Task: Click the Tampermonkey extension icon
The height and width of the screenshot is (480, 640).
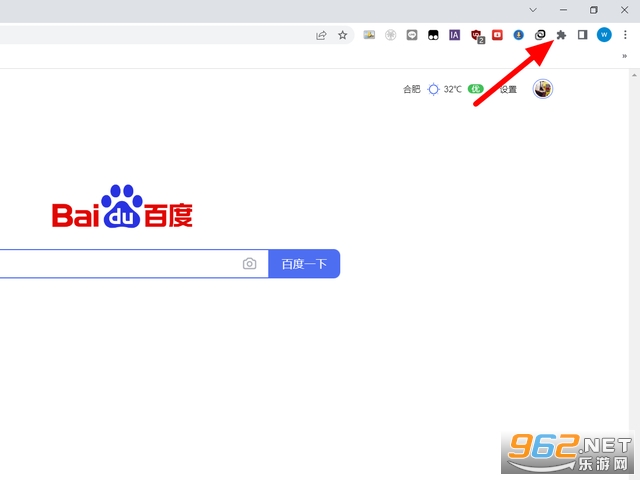Action: tap(432, 35)
